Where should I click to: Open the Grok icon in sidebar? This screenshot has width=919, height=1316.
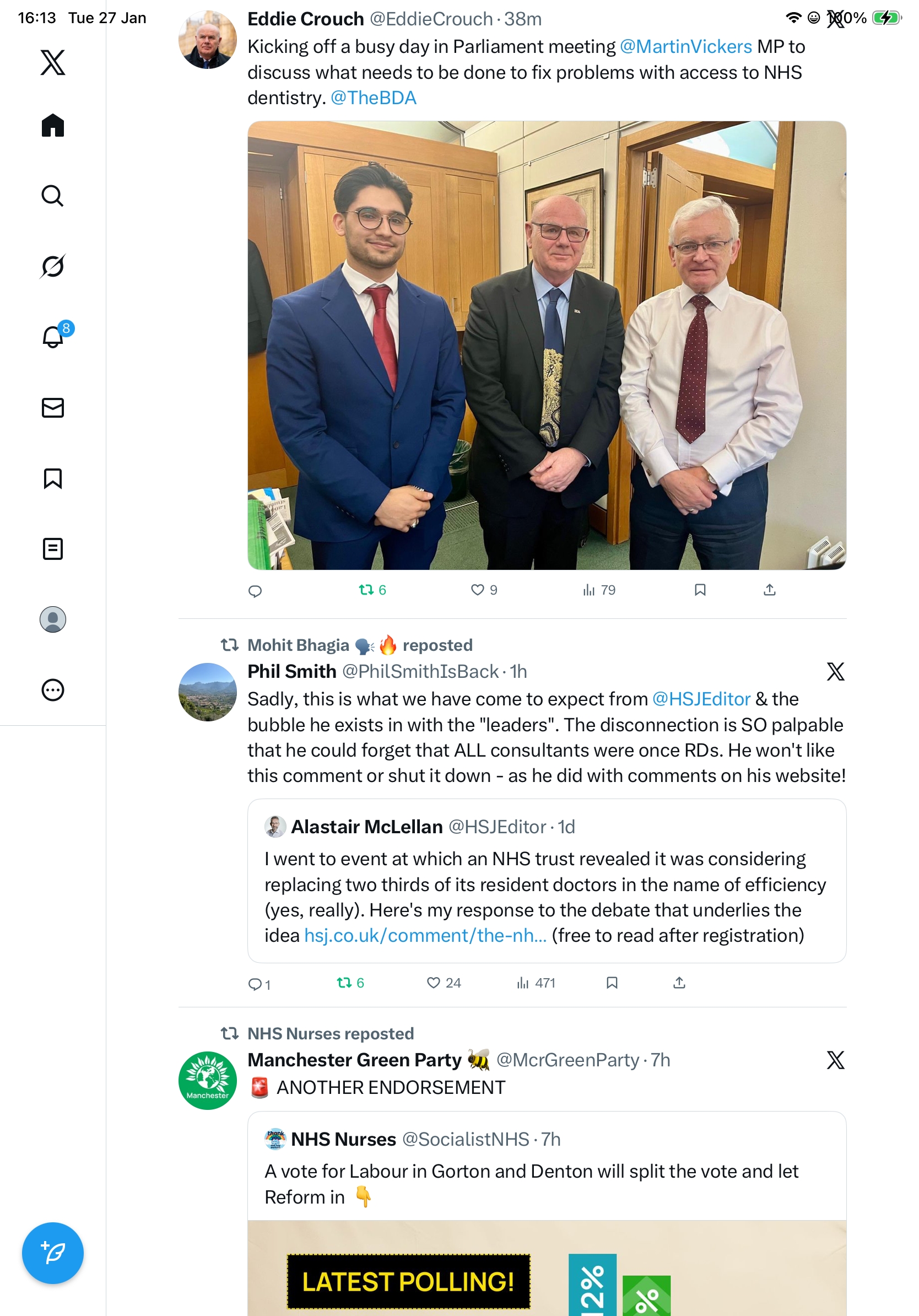coord(53,266)
